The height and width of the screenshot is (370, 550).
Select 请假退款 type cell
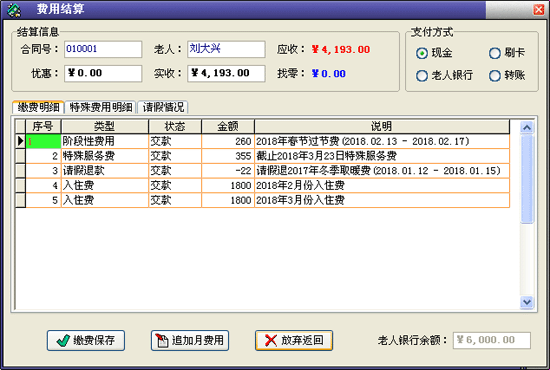105,171
